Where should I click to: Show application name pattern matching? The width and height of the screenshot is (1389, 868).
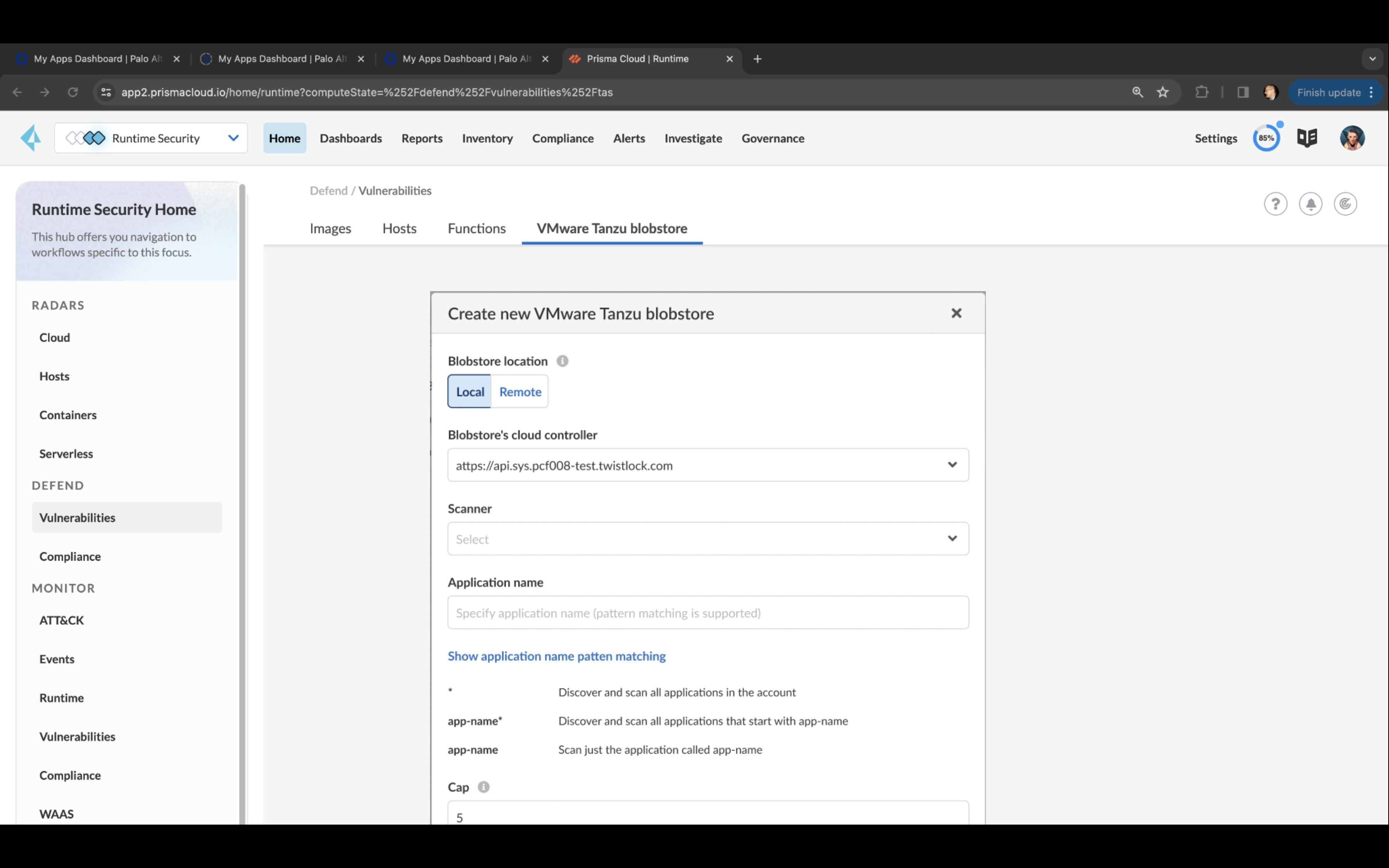pos(557,656)
